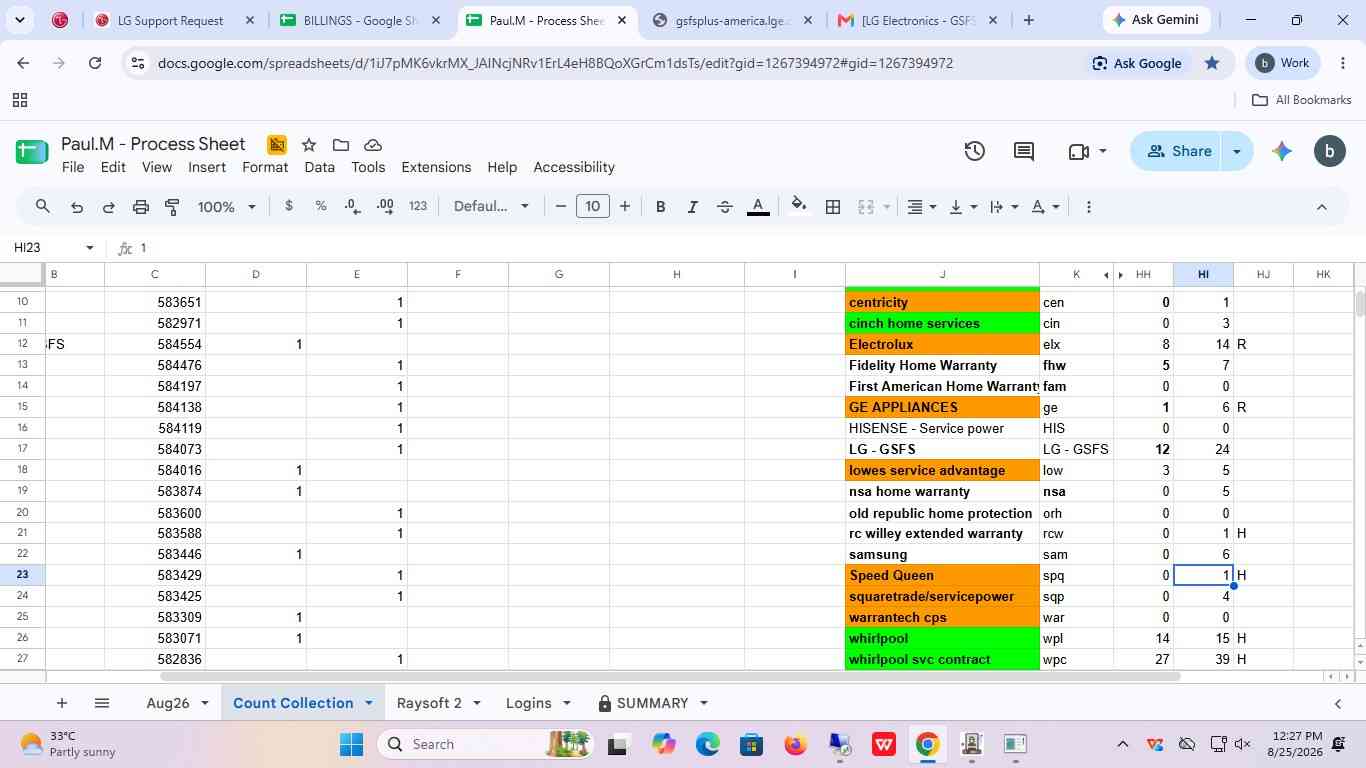Switch to the Rayscoft 2 sheet tab
1366x768 pixels.
click(429, 703)
